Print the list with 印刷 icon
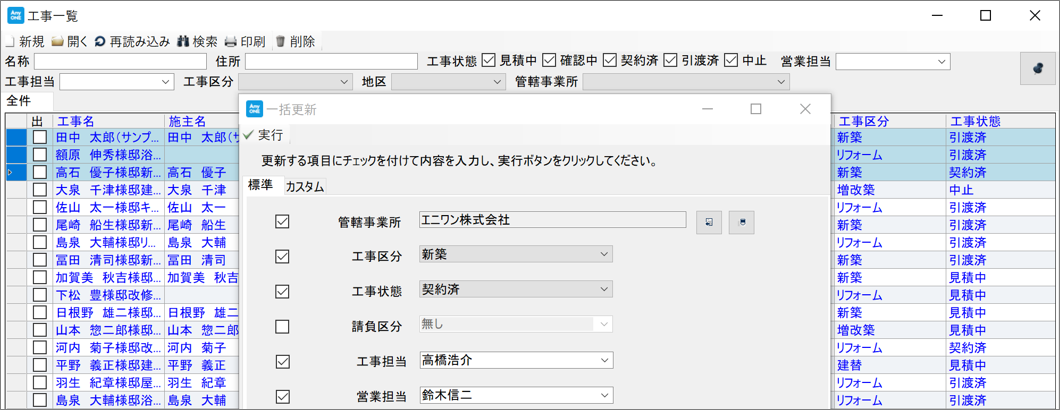The width and height of the screenshot is (1060, 410). point(231,41)
